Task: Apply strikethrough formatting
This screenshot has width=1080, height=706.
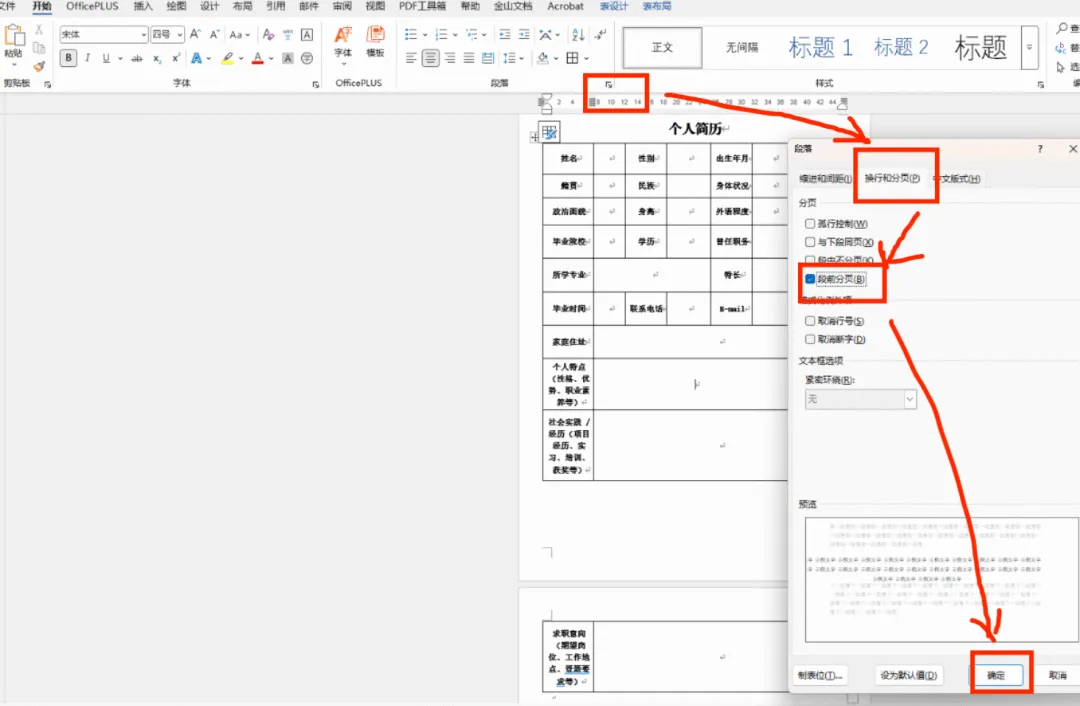Action: [137, 59]
